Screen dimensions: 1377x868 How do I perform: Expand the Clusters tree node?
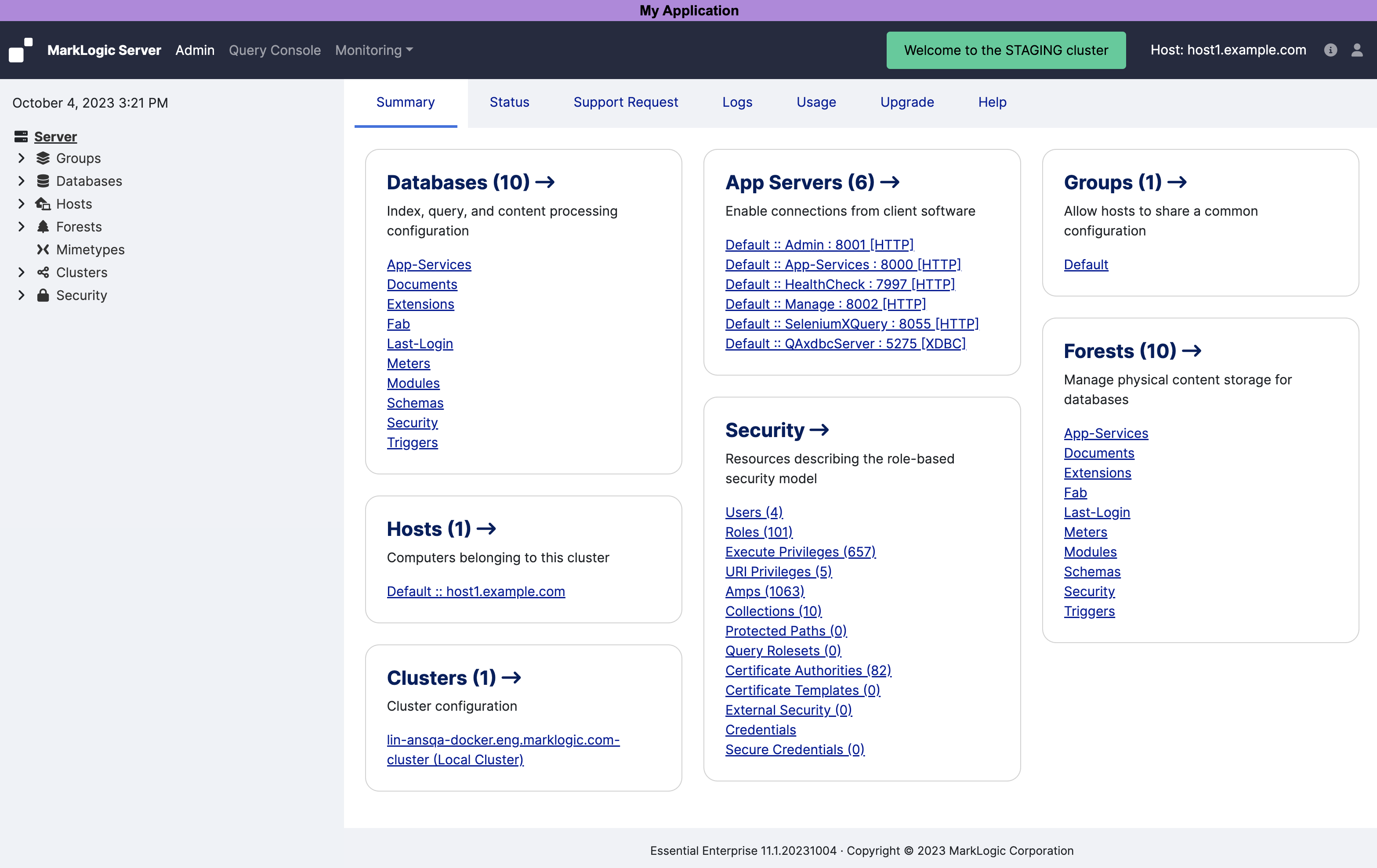[x=21, y=273]
